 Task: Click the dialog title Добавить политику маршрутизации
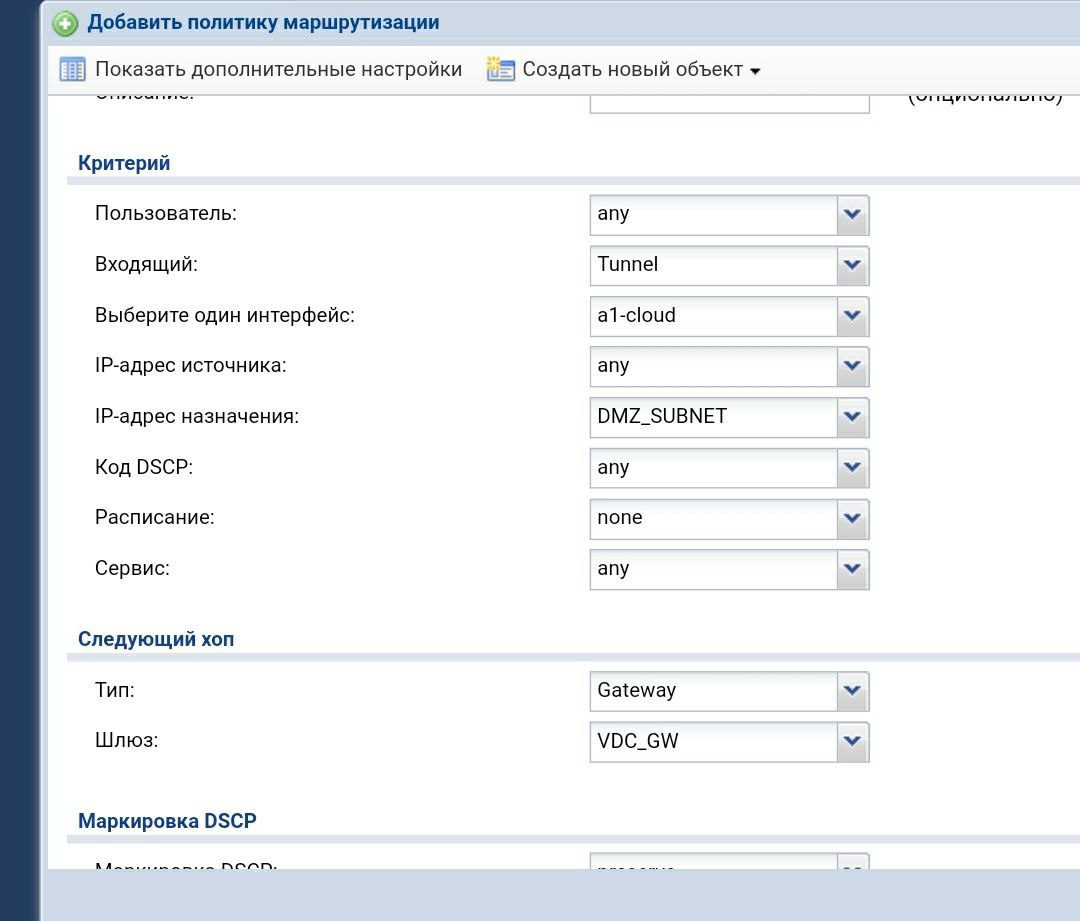pos(263,23)
